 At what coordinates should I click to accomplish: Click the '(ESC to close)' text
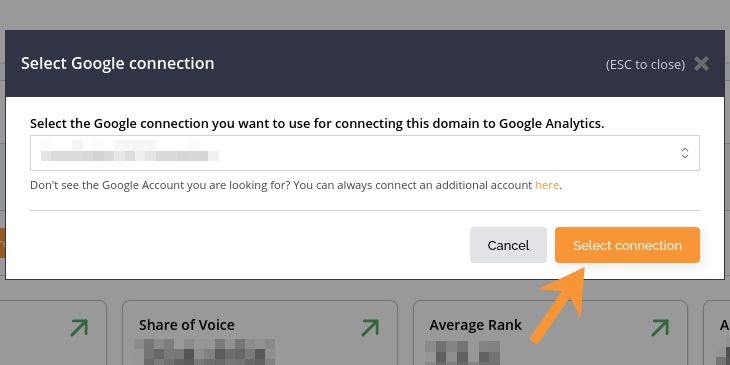point(645,64)
